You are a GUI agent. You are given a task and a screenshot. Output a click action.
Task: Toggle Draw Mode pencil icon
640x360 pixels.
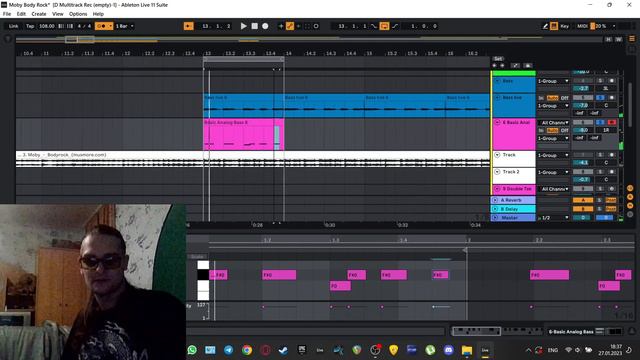[545, 26]
